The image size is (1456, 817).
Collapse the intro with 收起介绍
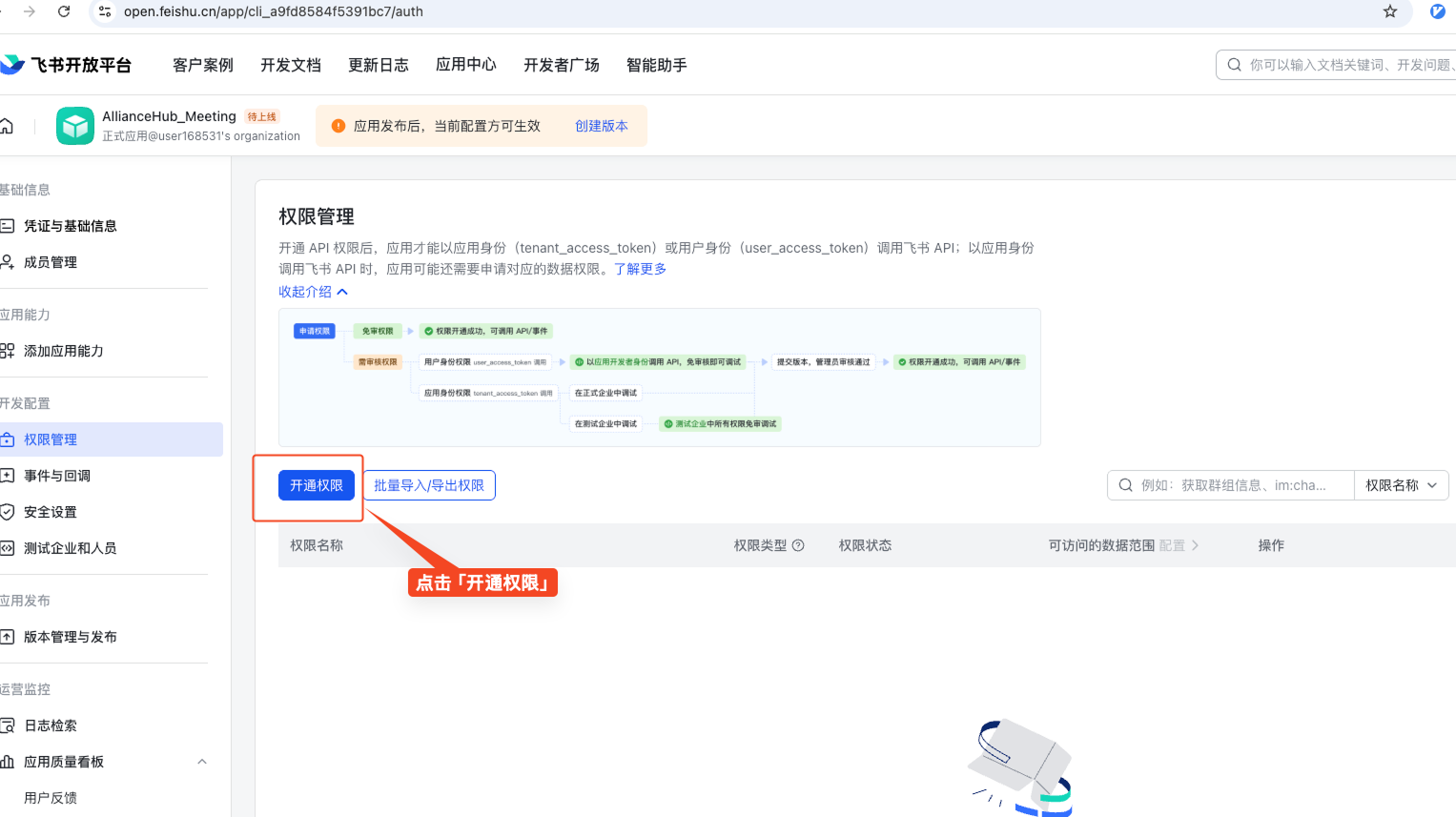tap(307, 291)
